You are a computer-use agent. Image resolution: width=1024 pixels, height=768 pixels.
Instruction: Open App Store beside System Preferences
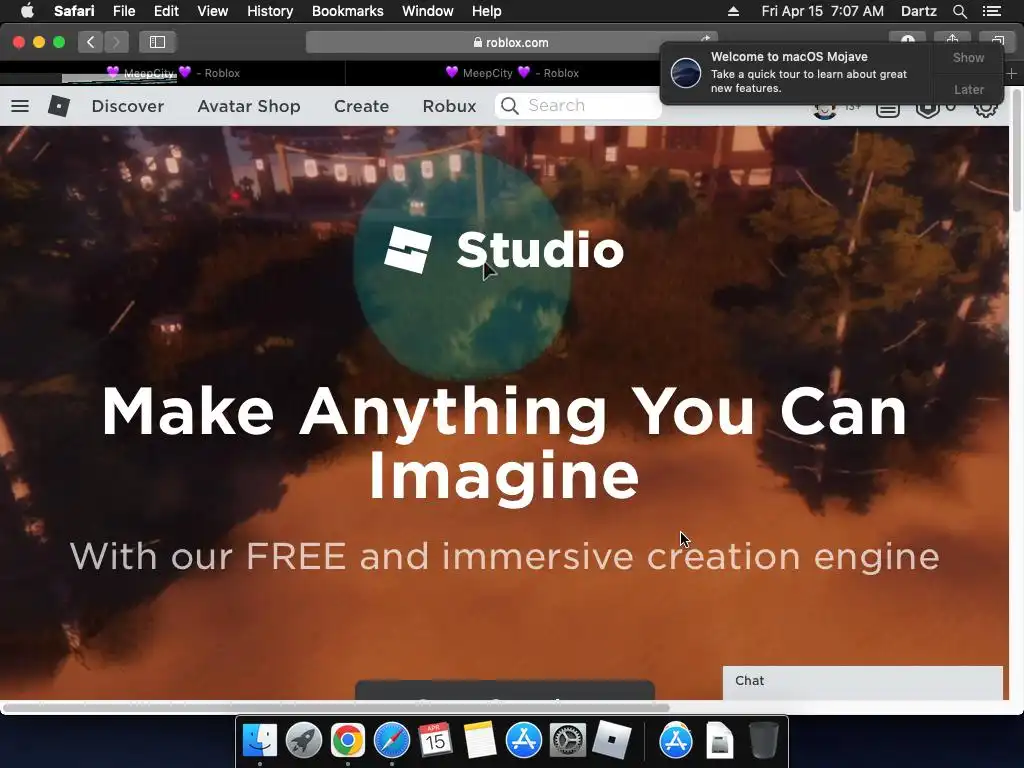(524, 741)
